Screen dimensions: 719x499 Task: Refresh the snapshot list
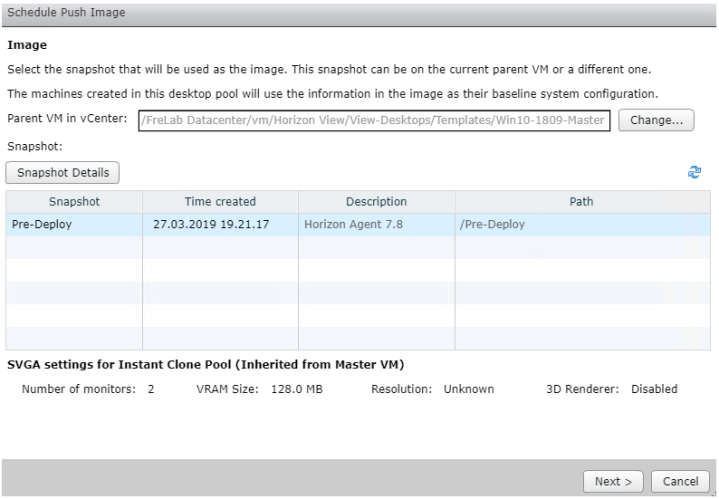pos(696,173)
